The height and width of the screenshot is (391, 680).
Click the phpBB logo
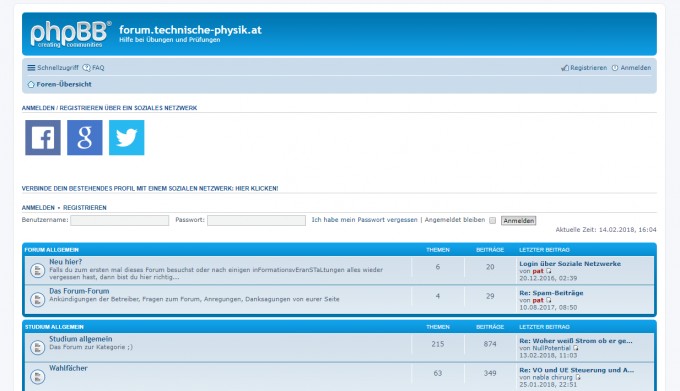coord(70,34)
